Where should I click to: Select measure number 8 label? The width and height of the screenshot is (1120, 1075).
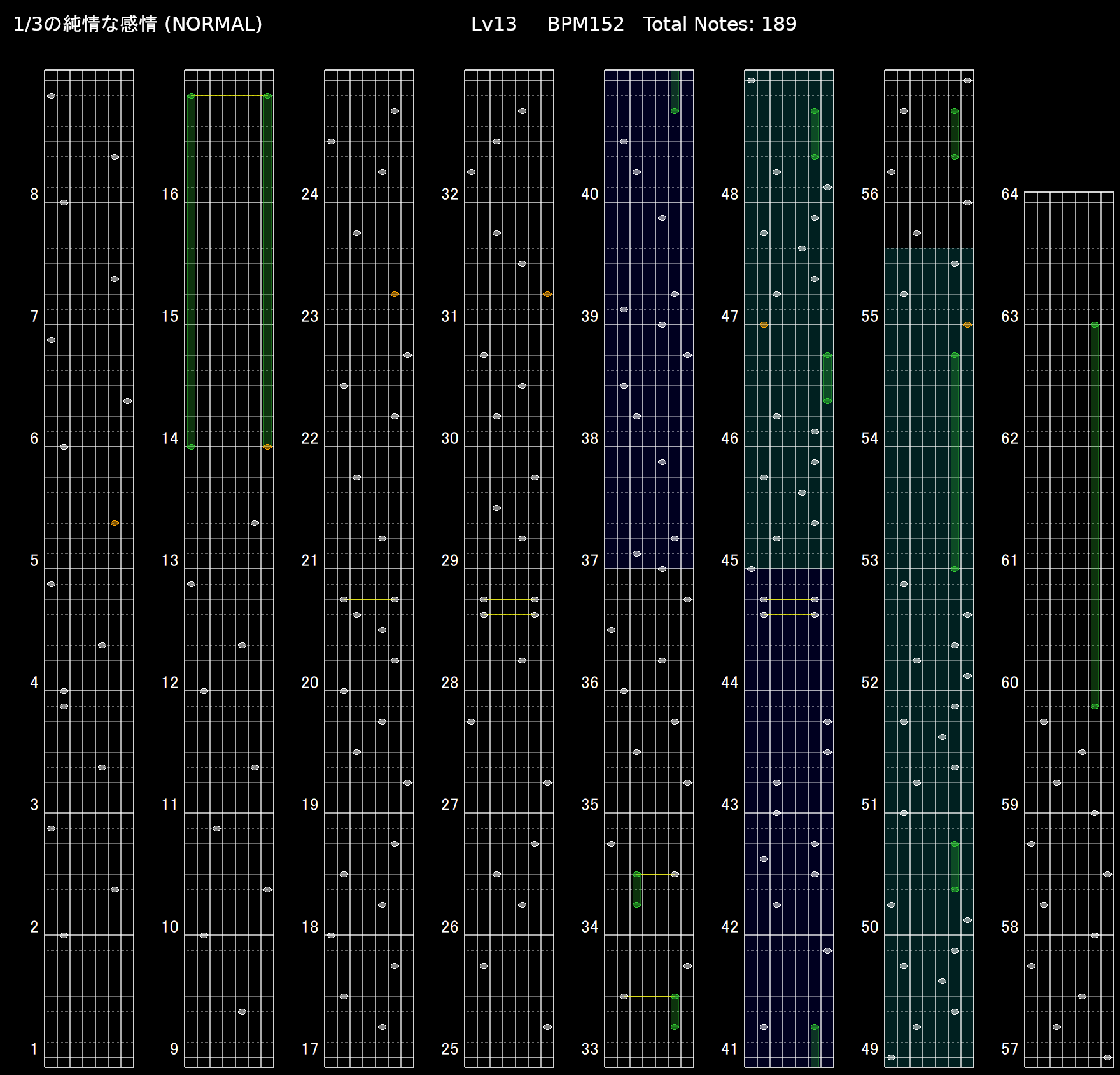(x=34, y=194)
